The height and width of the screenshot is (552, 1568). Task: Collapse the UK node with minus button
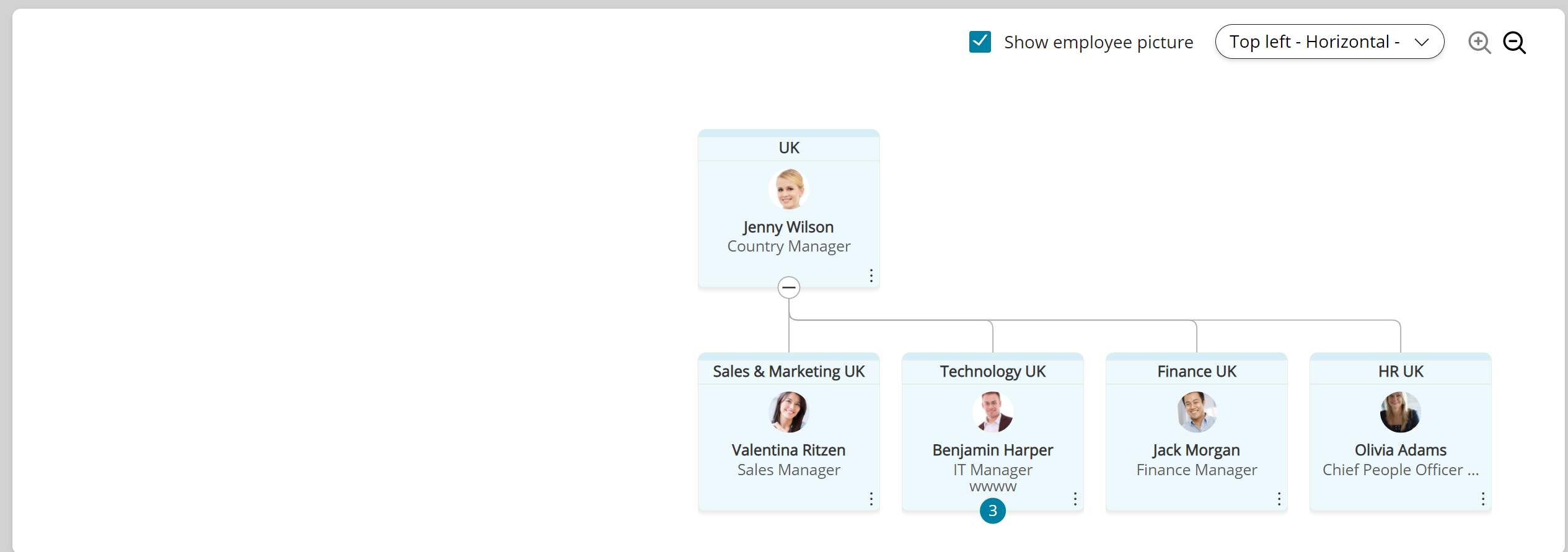pos(789,287)
